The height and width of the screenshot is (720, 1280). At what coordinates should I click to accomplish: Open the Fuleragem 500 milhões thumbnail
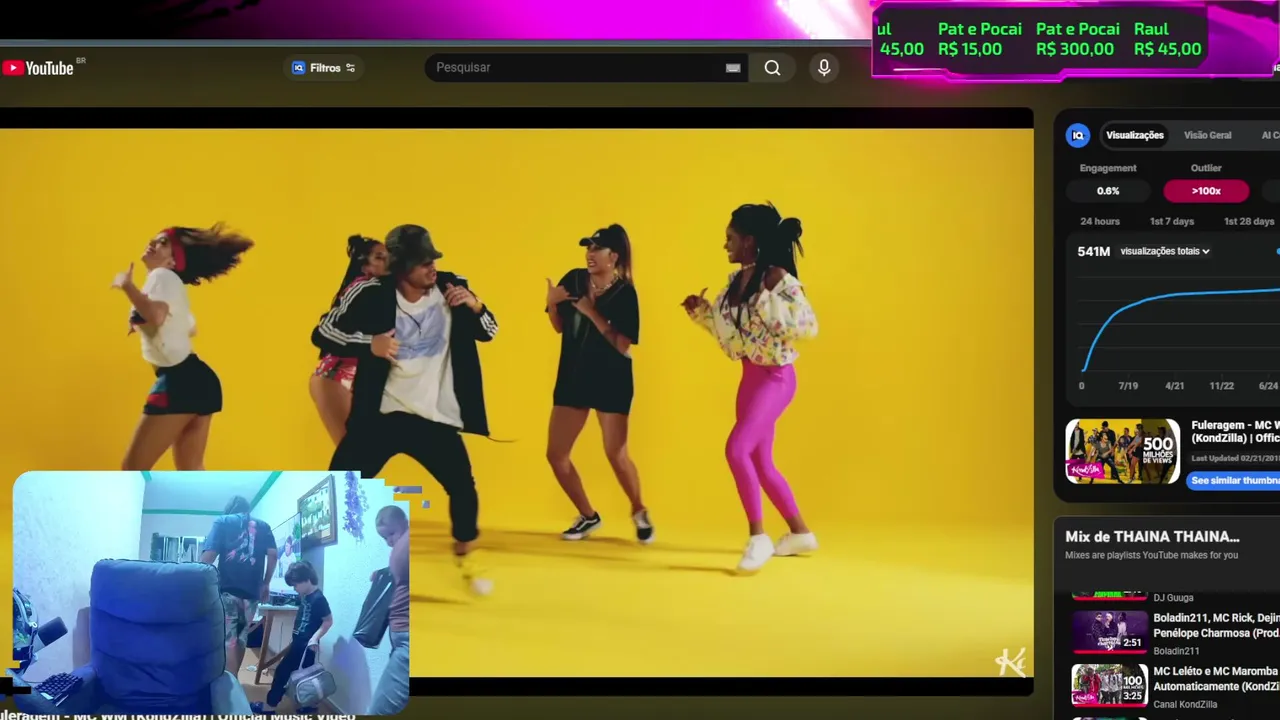pyautogui.click(x=1122, y=451)
